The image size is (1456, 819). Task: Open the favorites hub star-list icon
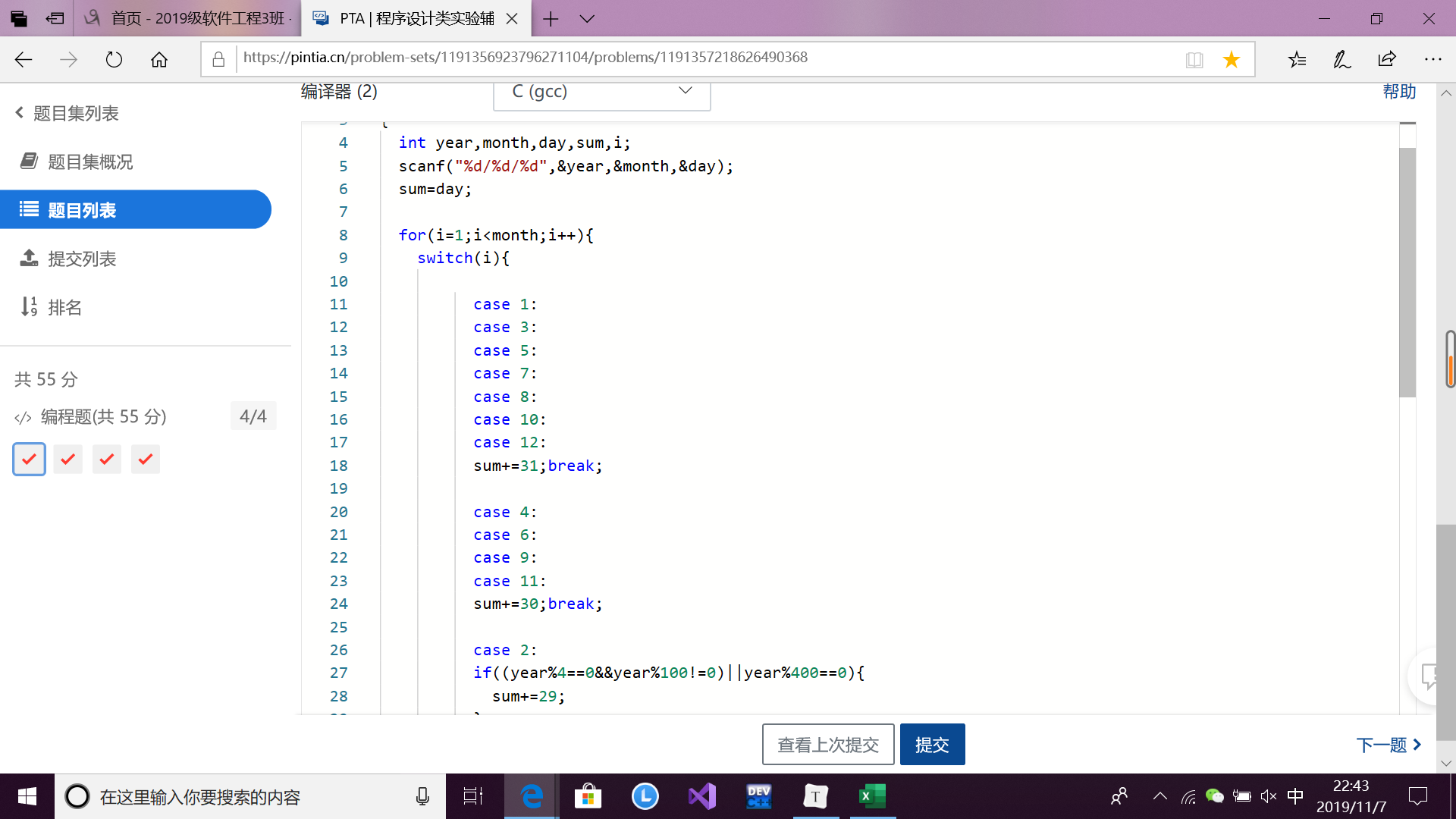pos(1297,59)
